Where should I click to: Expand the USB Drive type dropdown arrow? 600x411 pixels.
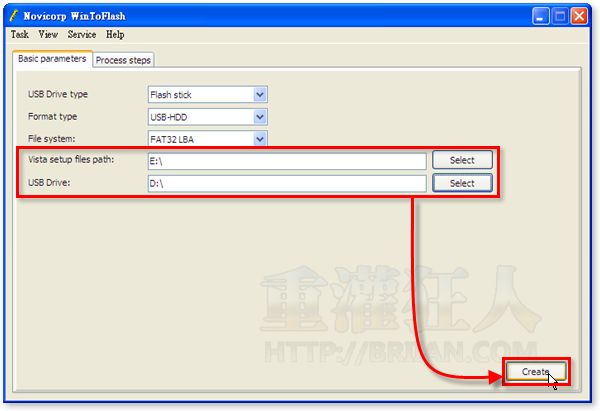[260, 95]
